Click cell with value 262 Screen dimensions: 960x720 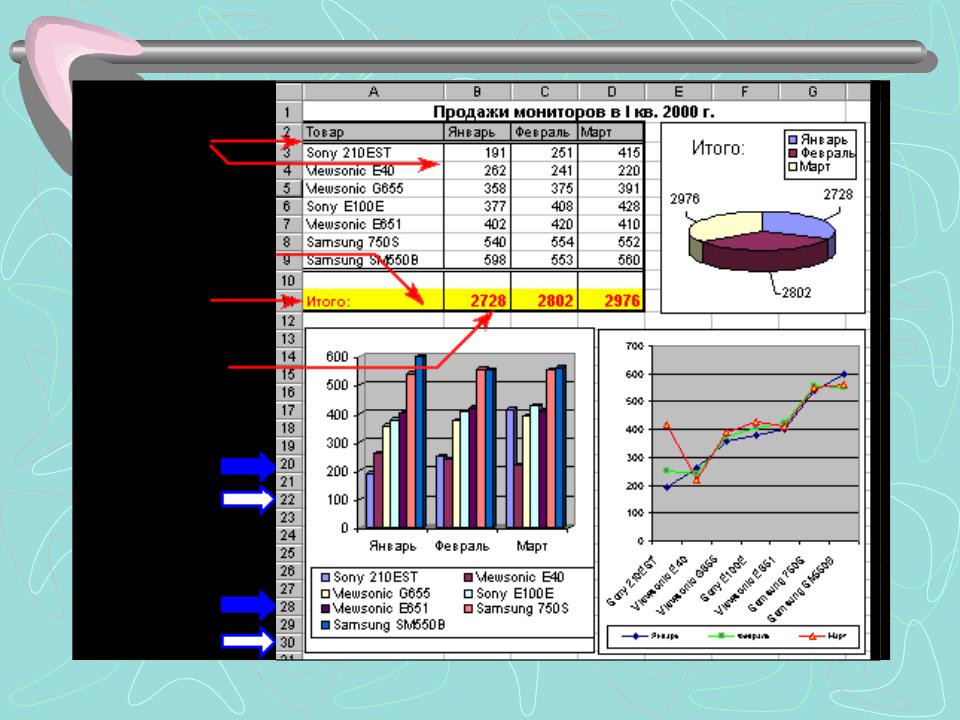click(478, 170)
